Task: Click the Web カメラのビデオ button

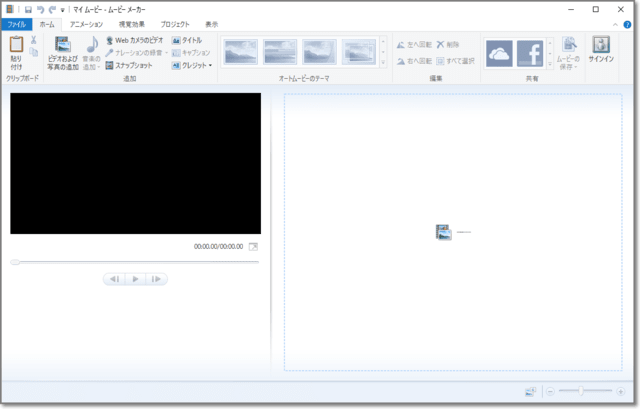Action: (134, 40)
